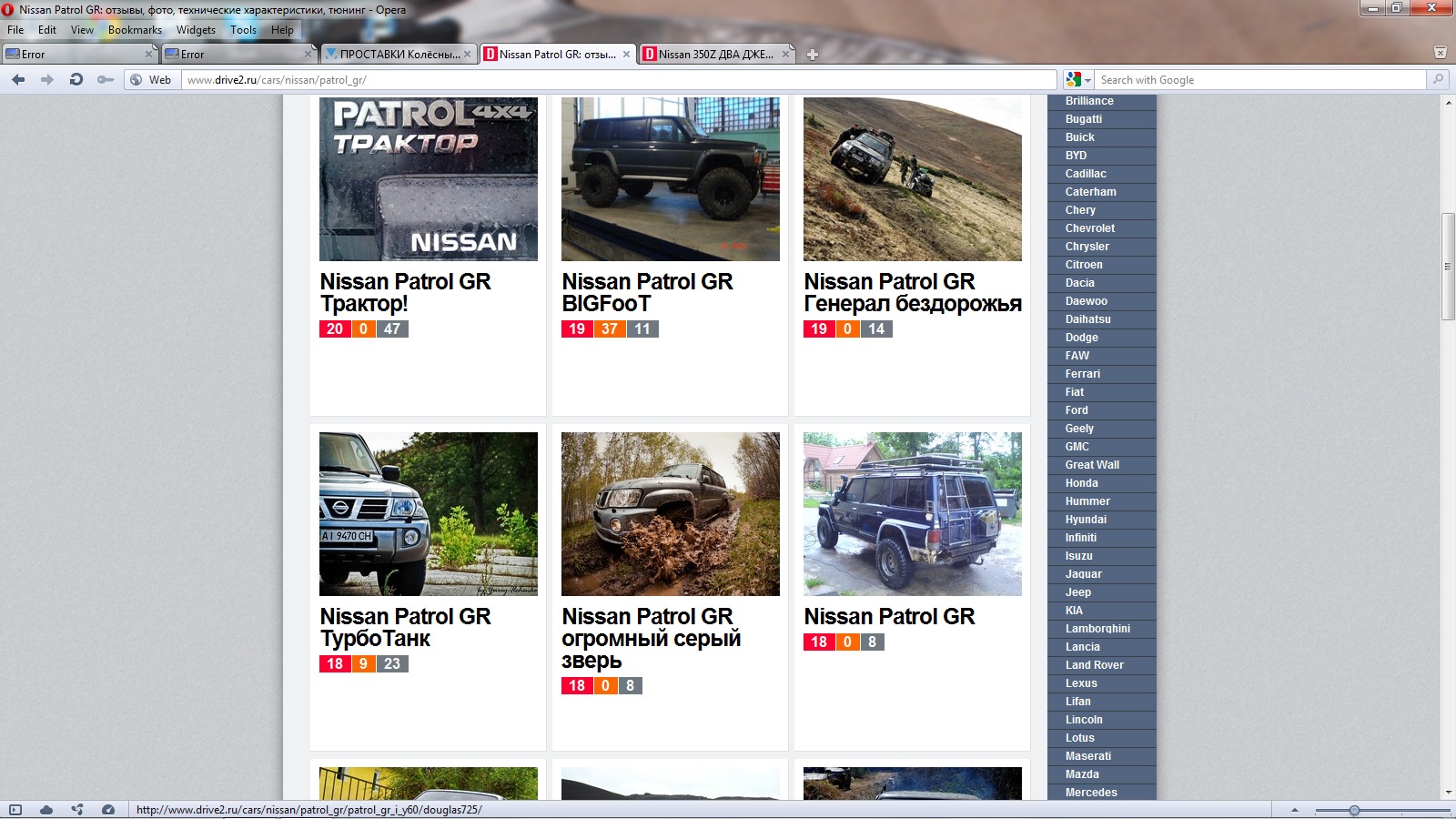Toggle the panels button in status bar
This screenshot has height=819, width=1456.
(15, 810)
